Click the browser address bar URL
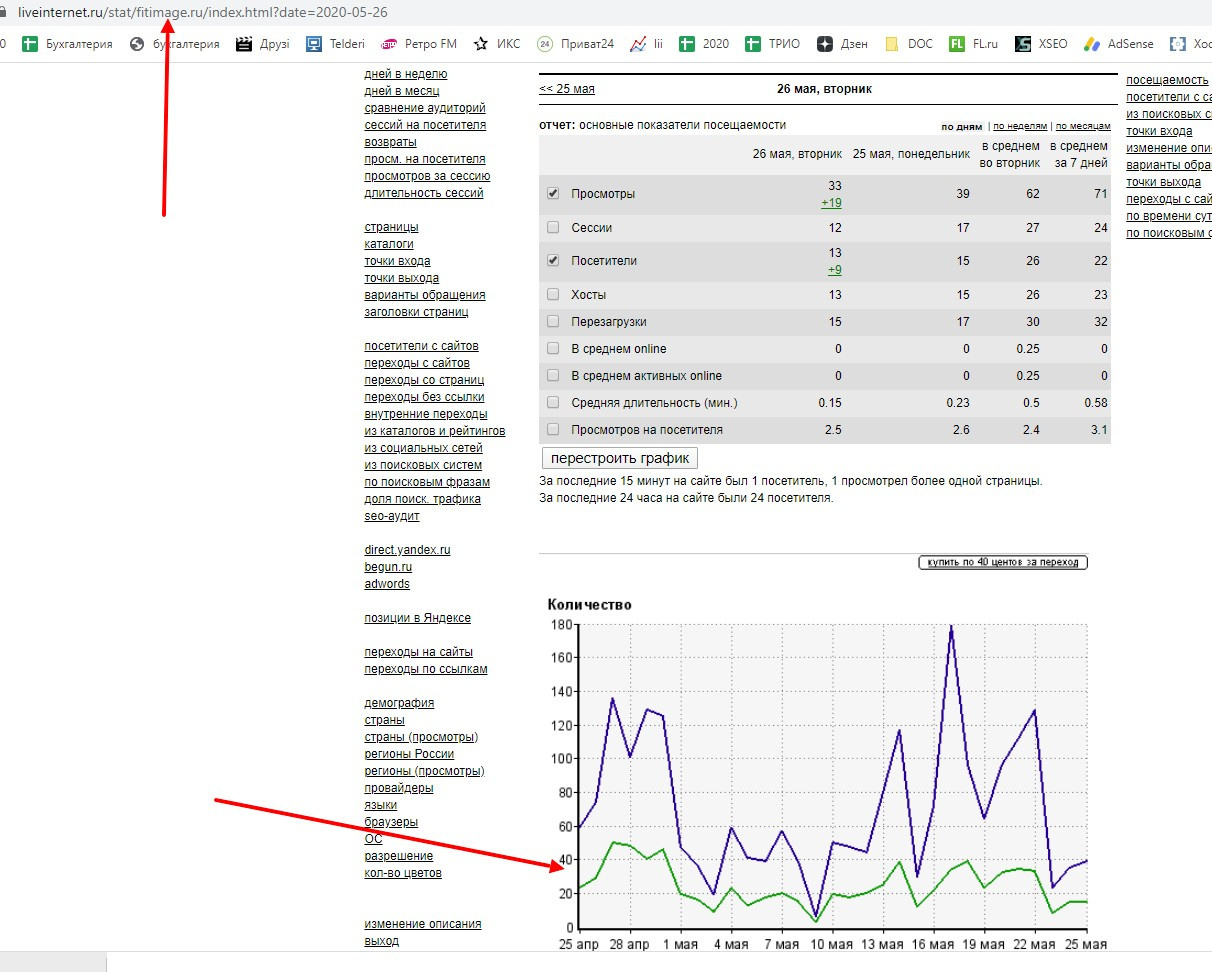1212x972 pixels. (203, 13)
